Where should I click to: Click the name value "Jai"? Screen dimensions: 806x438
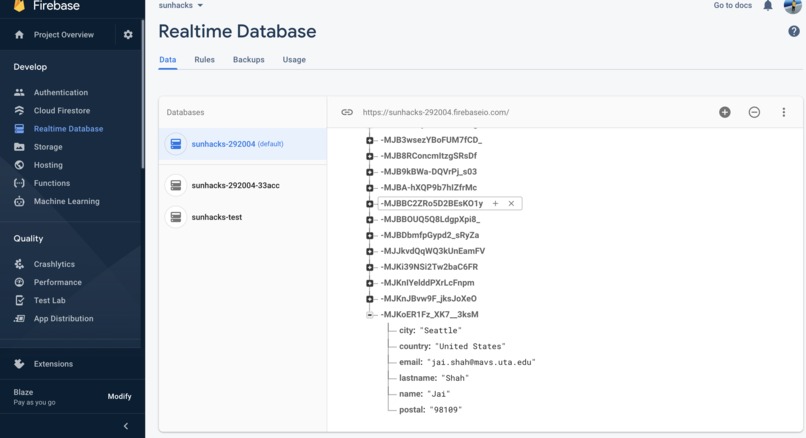(438, 394)
